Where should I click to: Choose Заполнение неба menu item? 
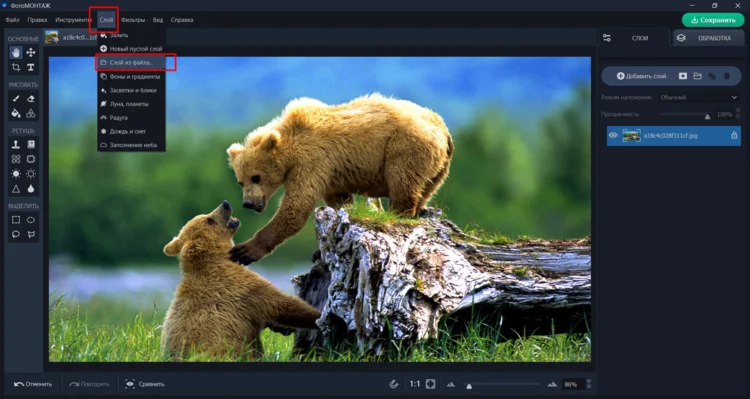(132, 145)
